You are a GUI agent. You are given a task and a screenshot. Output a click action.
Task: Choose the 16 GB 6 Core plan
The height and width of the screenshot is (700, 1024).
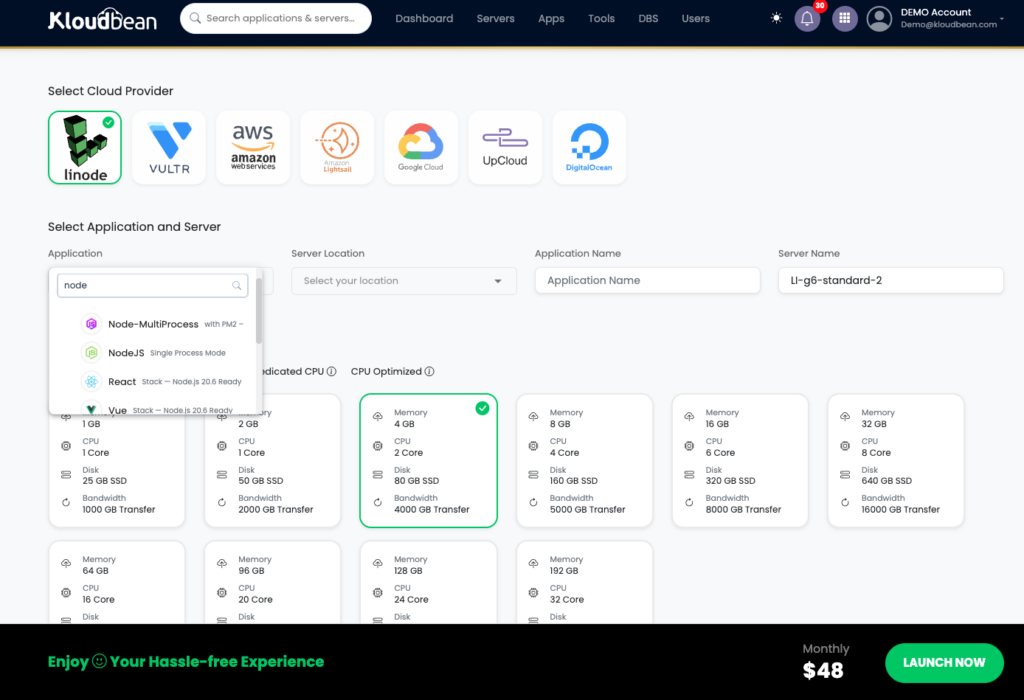[x=740, y=460]
